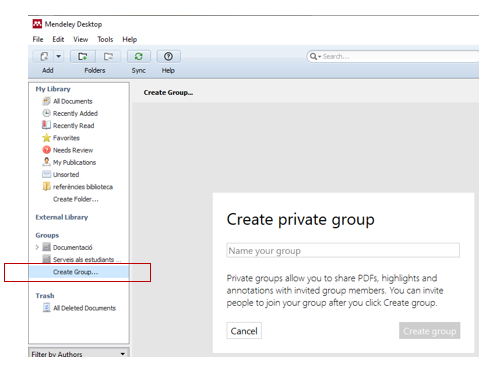Sync the library with green icon
499x376 pixels.
pos(139,56)
